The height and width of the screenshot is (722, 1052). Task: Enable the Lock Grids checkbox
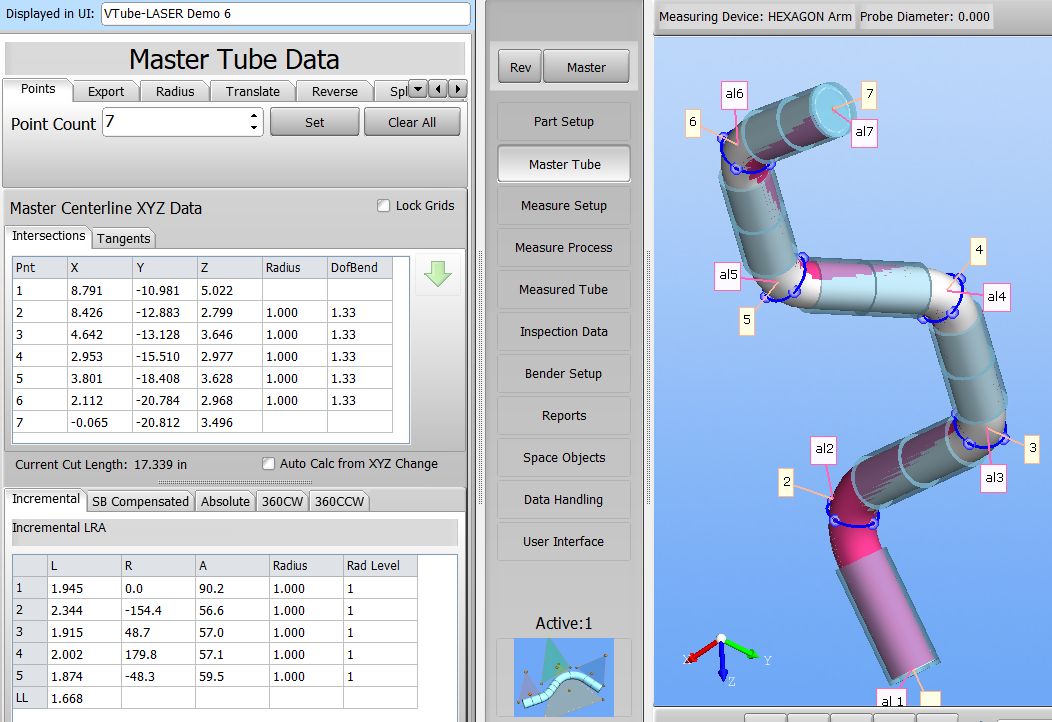[383, 206]
